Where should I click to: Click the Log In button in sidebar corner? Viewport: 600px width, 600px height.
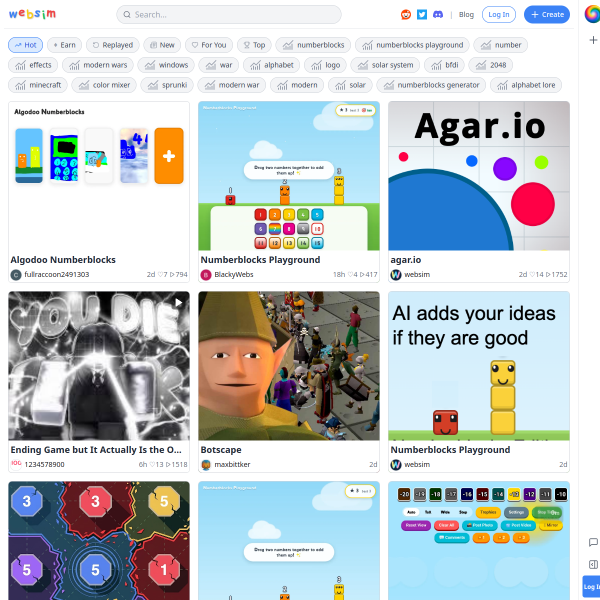tap(592, 587)
